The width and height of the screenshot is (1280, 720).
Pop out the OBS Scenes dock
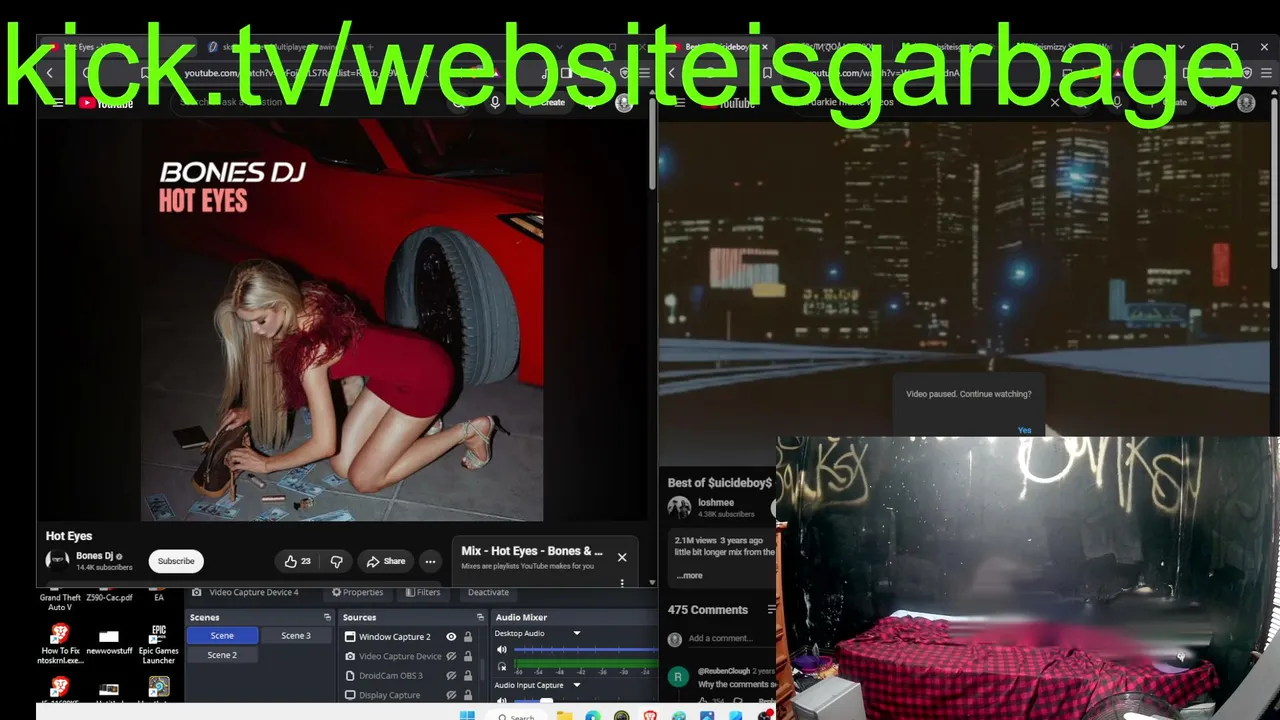(x=327, y=617)
